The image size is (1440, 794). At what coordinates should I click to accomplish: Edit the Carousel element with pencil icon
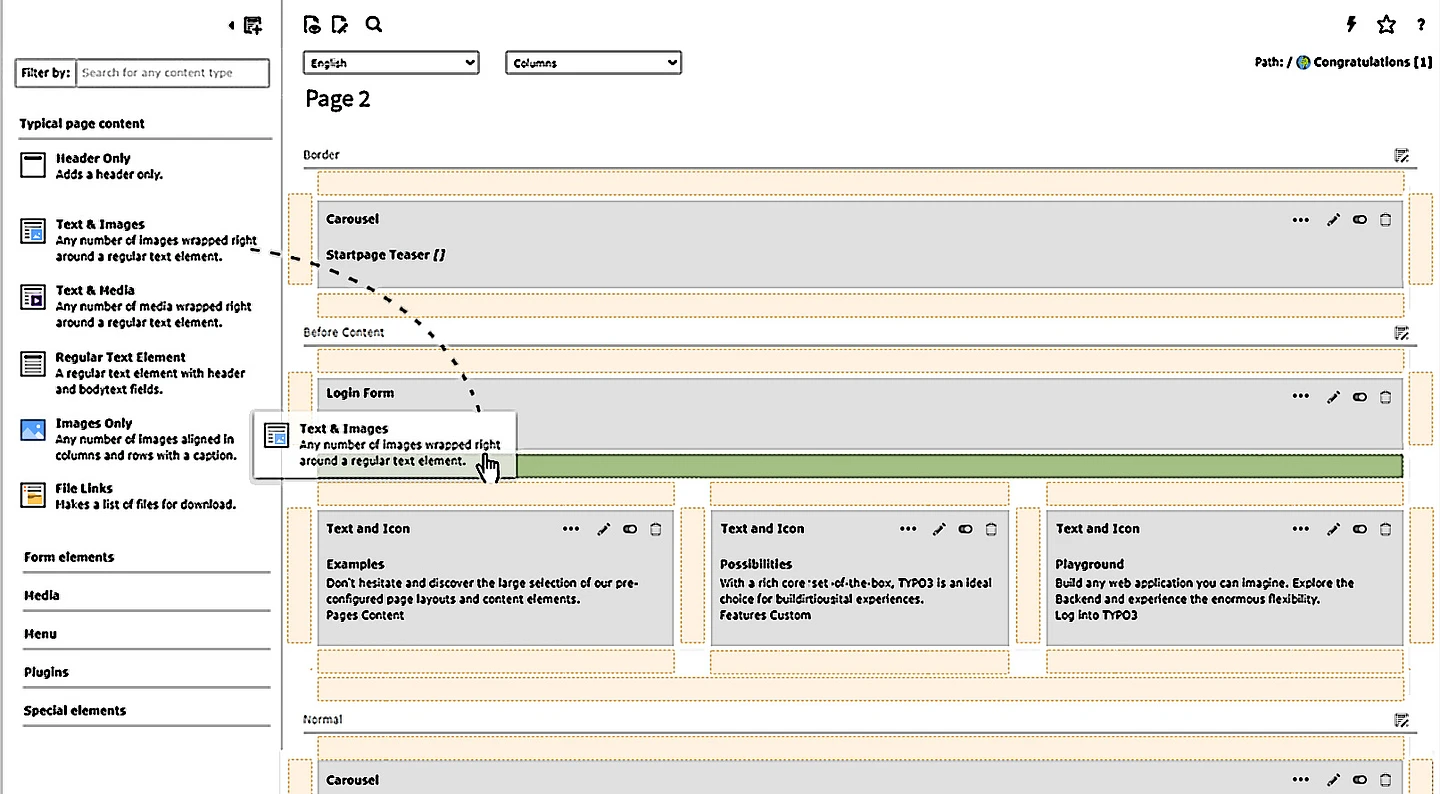pyautogui.click(x=1333, y=220)
